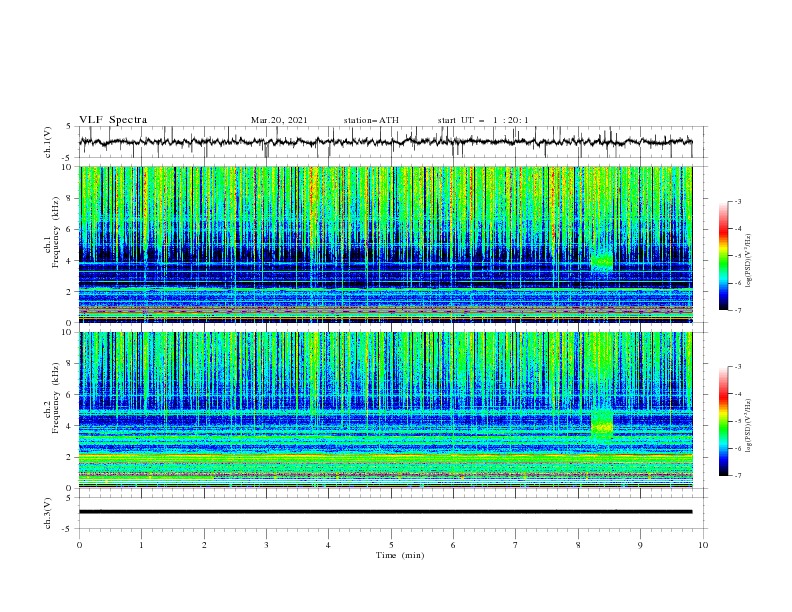Click the flat ch.3 voltage trace
This screenshot has height=612, width=792.
[x=385, y=512]
